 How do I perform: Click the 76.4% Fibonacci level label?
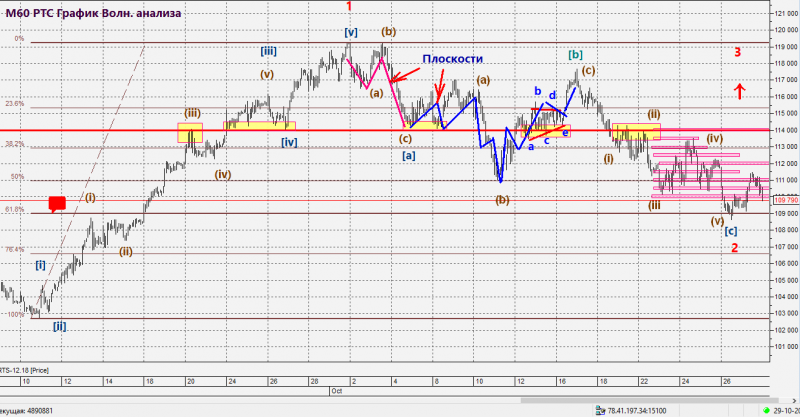[15, 250]
